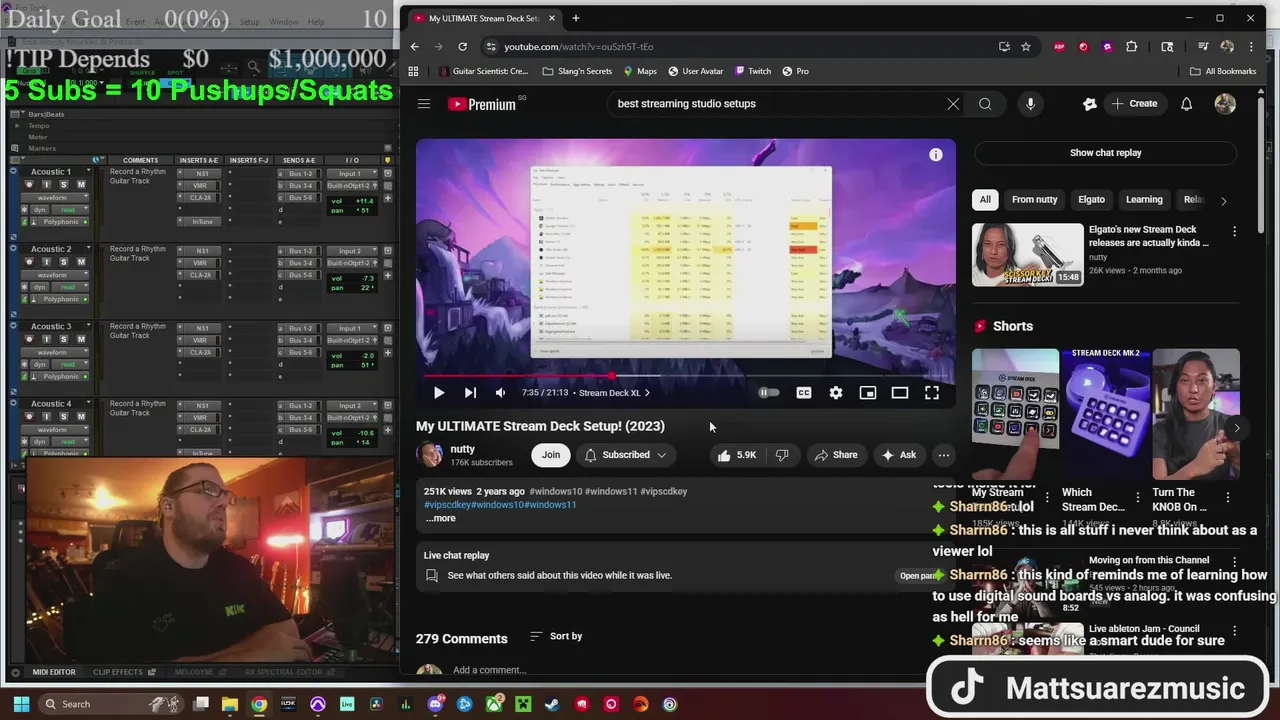Solo the Acoustic 4 track
1280x720 pixels.
point(64,417)
